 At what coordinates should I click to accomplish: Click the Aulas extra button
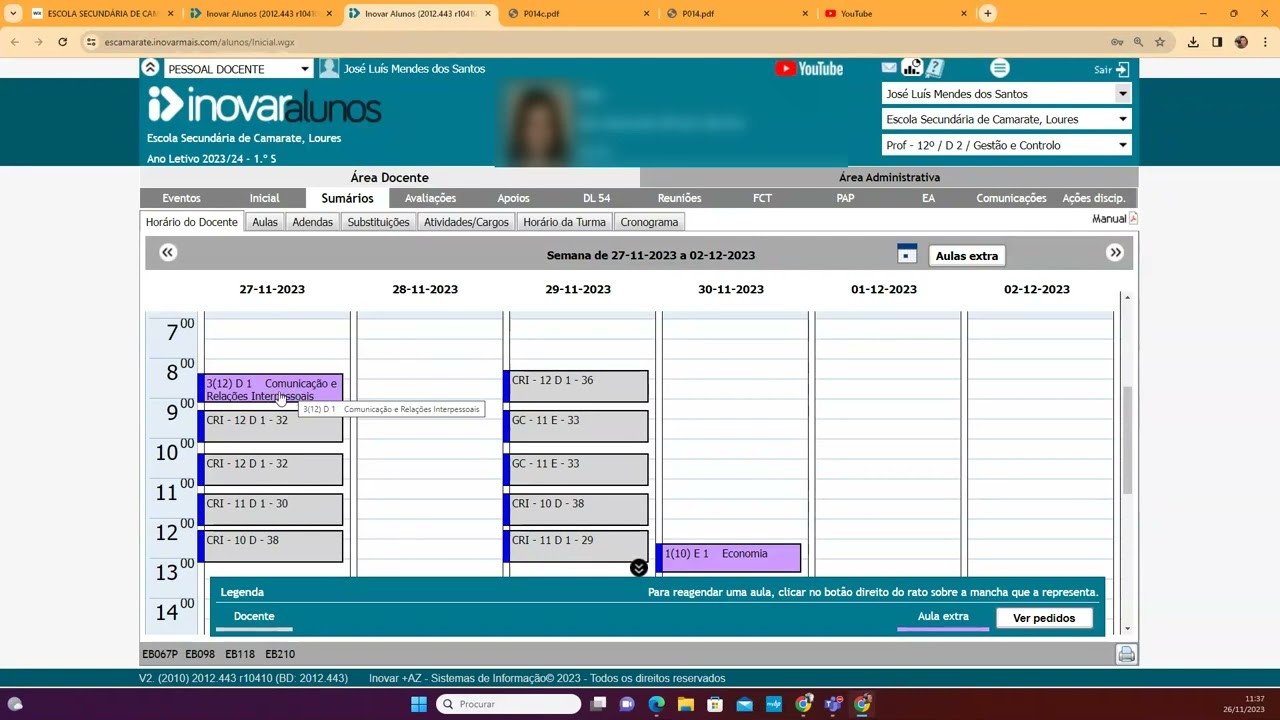pyautogui.click(x=966, y=255)
